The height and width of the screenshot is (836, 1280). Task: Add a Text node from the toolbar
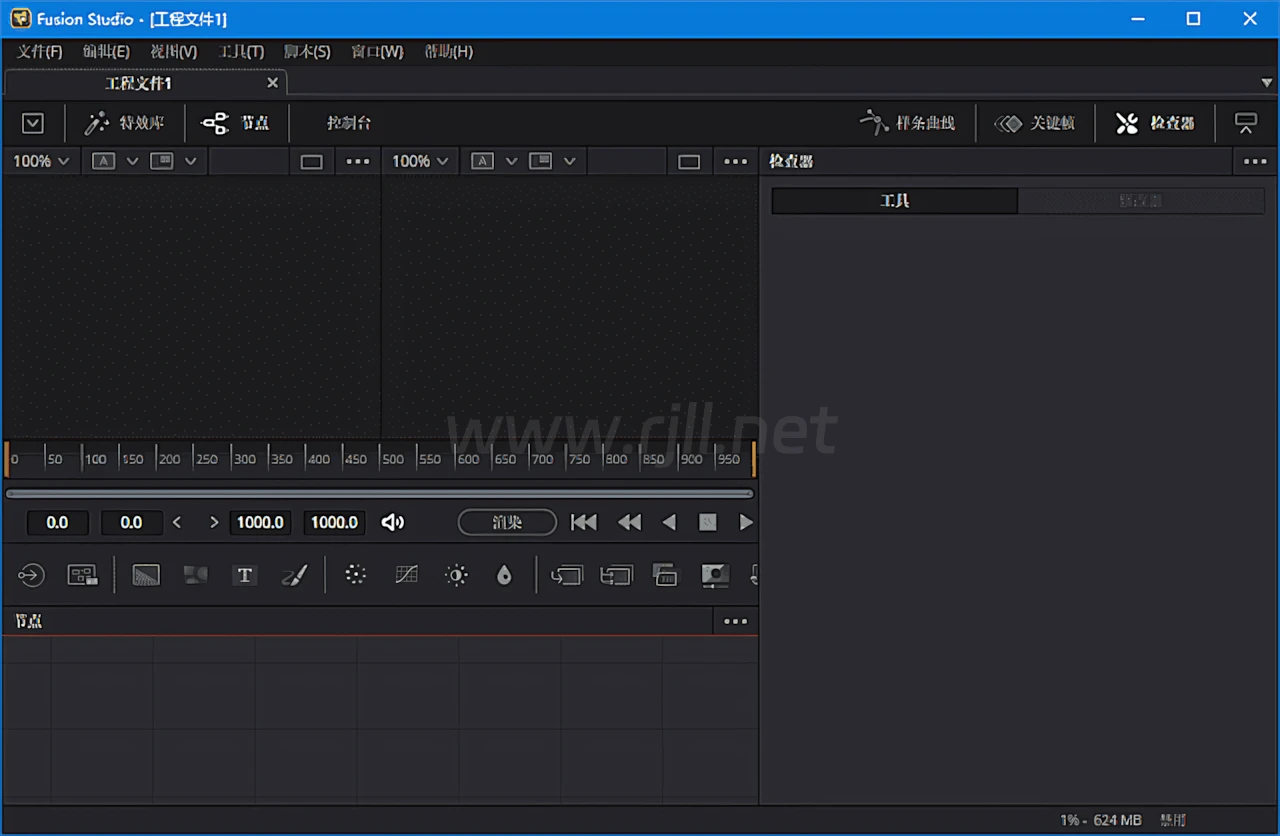pos(244,575)
